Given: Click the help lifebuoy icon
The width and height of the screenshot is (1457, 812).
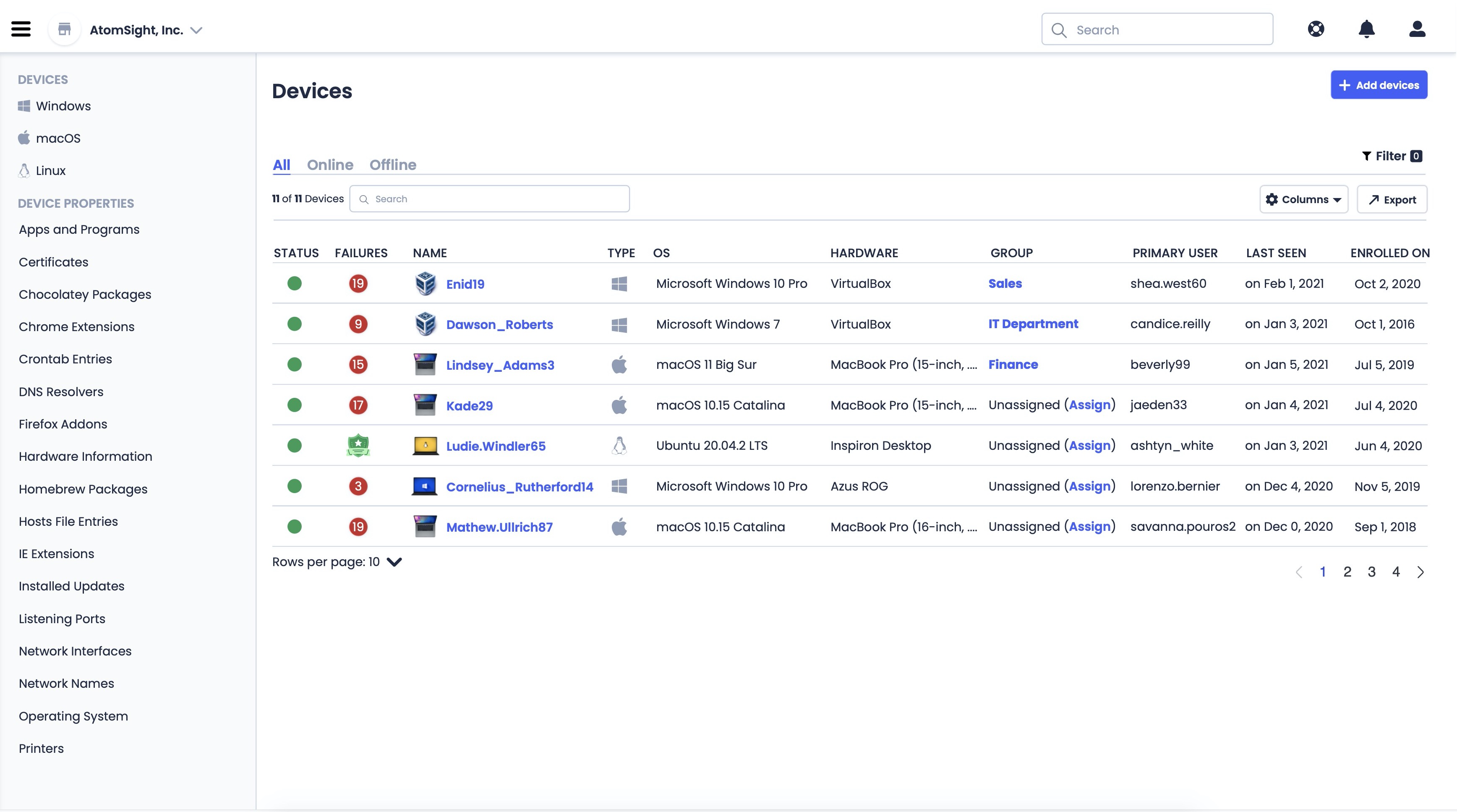Looking at the screenshot, I should coord(1316,29).
